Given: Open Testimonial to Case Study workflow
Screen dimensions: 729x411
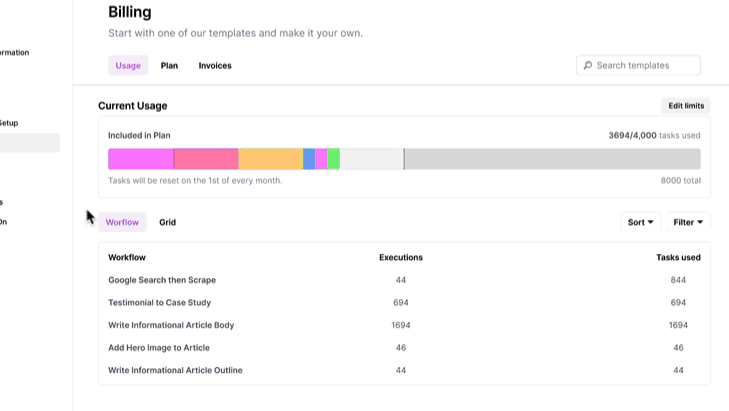Looking at the screenshot, I should [159, 302].
